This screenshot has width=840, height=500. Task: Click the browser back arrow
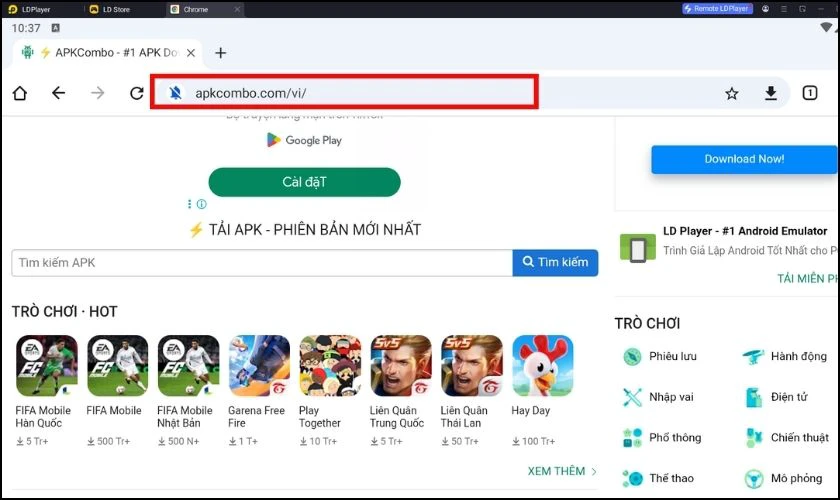tap(58, 93)
